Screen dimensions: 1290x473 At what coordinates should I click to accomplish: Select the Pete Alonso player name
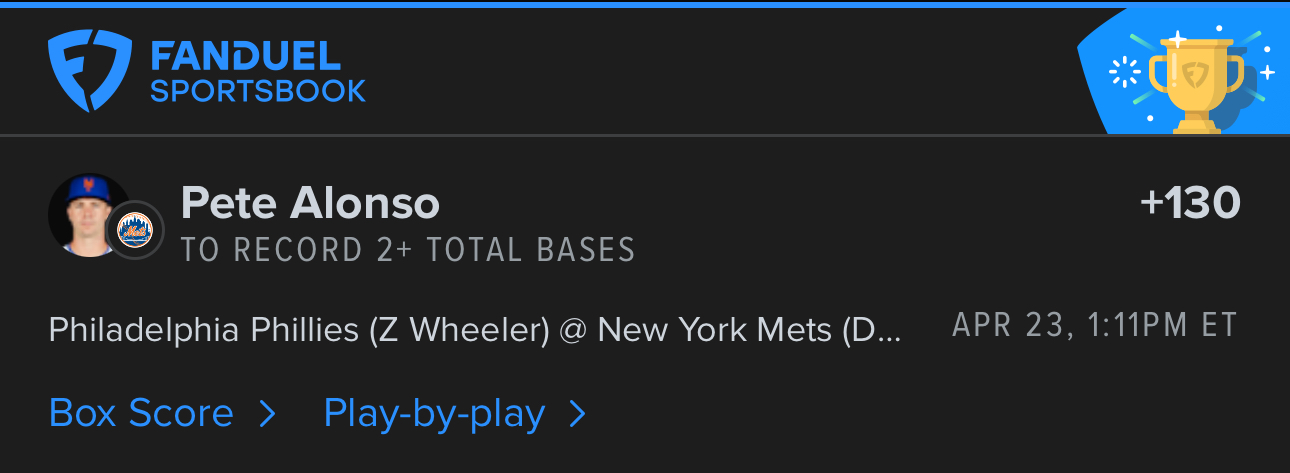310,203
